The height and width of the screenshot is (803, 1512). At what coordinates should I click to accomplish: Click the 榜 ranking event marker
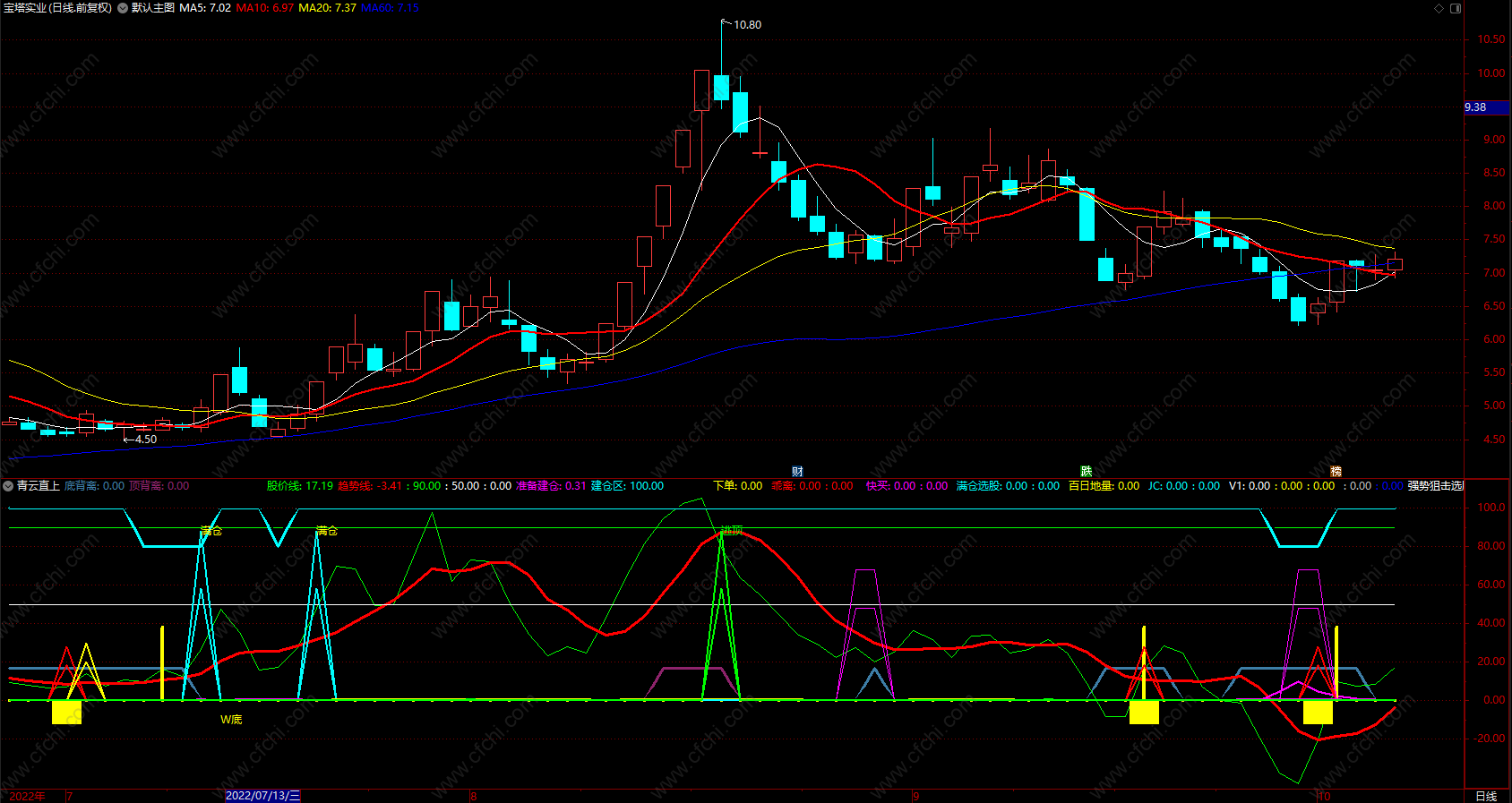[1336, 472]
